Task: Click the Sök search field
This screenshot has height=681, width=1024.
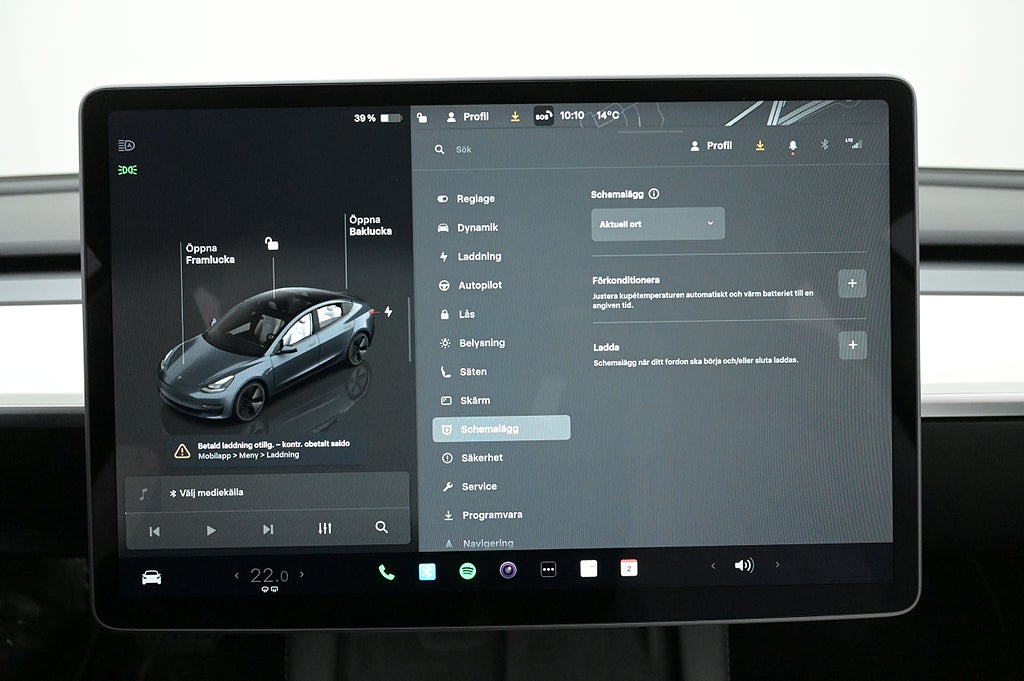Action: [x=520, y=149]
